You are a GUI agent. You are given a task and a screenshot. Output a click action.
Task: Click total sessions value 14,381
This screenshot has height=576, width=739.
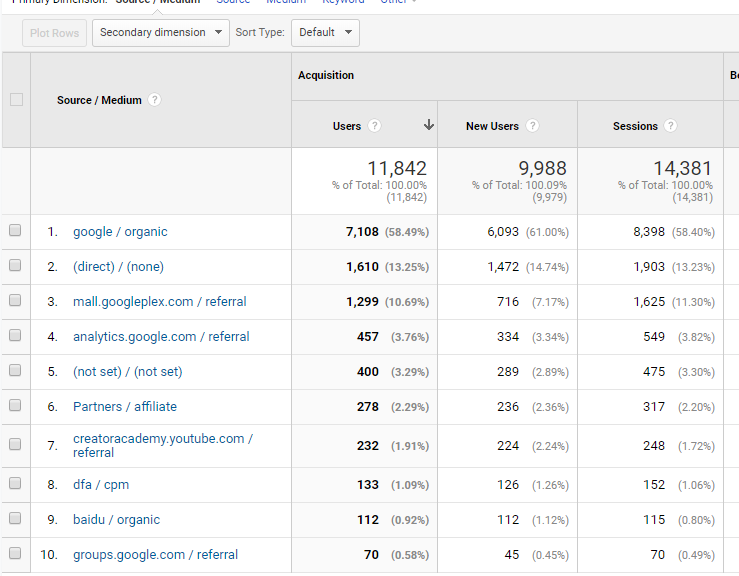click(682, 168)
